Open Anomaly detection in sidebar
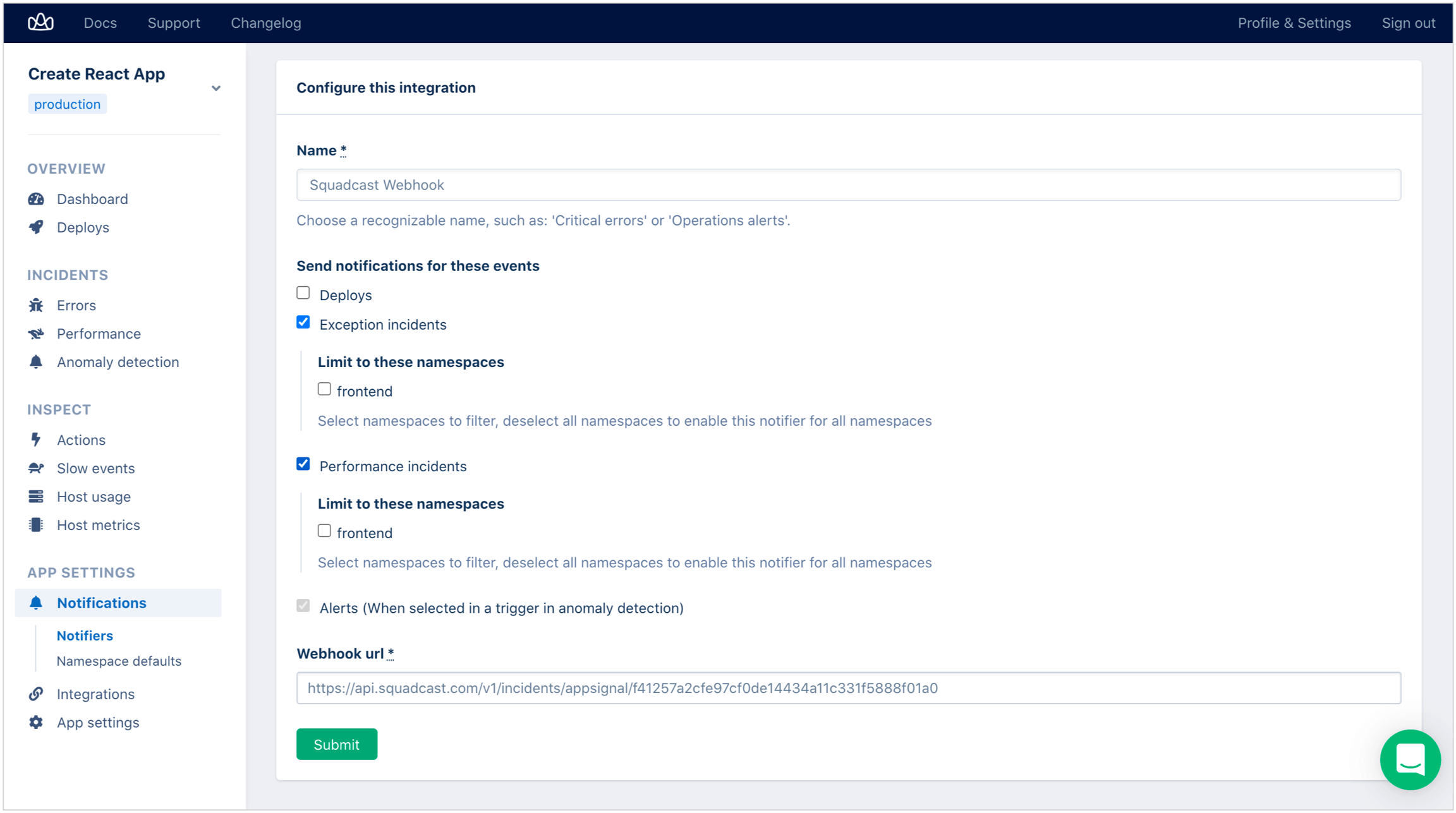The height and width of the screenshot is (813, 1456). tap(118, 362)
